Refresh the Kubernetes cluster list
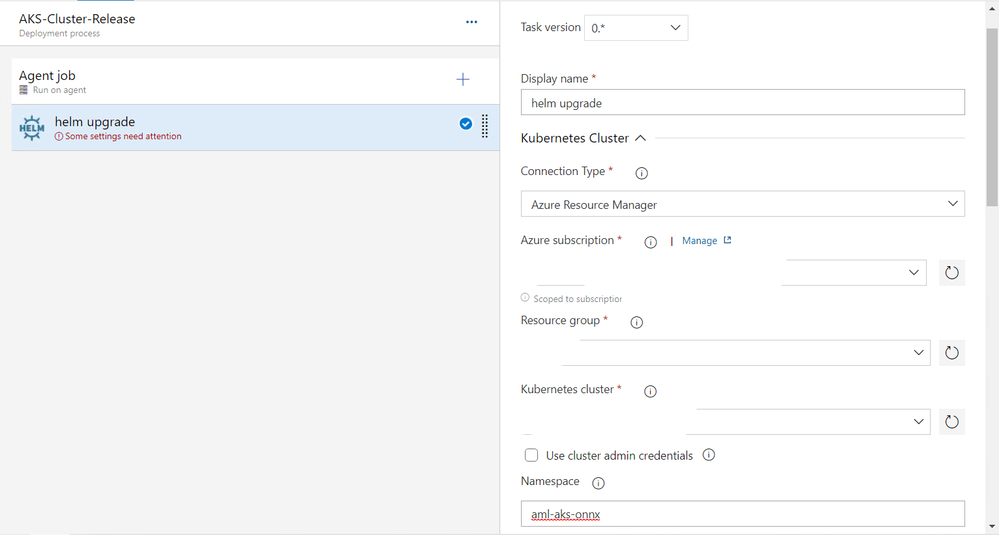The image size is (999, 535). tap(952, 422)
